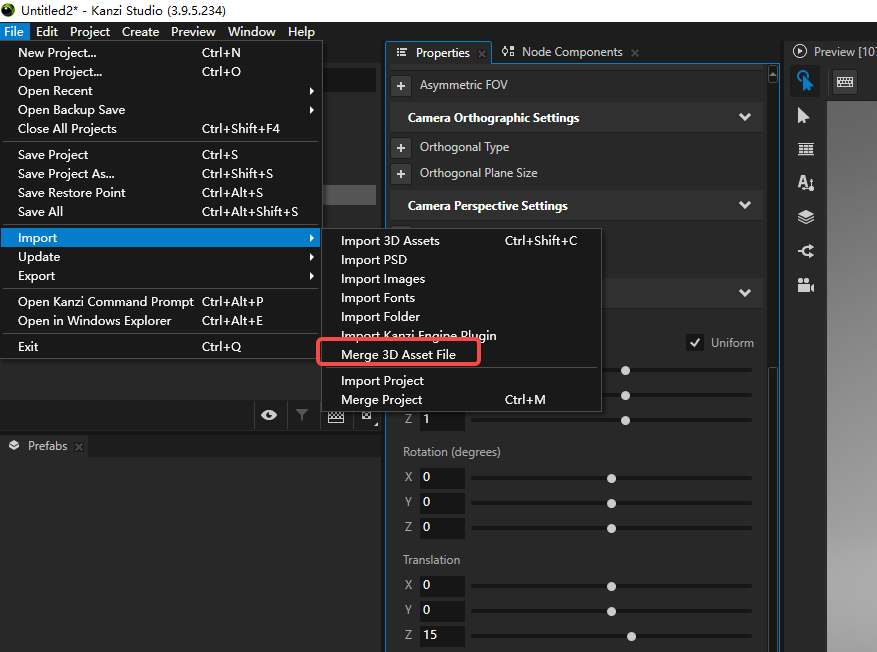Click the Rotation Y input field

[x=442, y=502]
